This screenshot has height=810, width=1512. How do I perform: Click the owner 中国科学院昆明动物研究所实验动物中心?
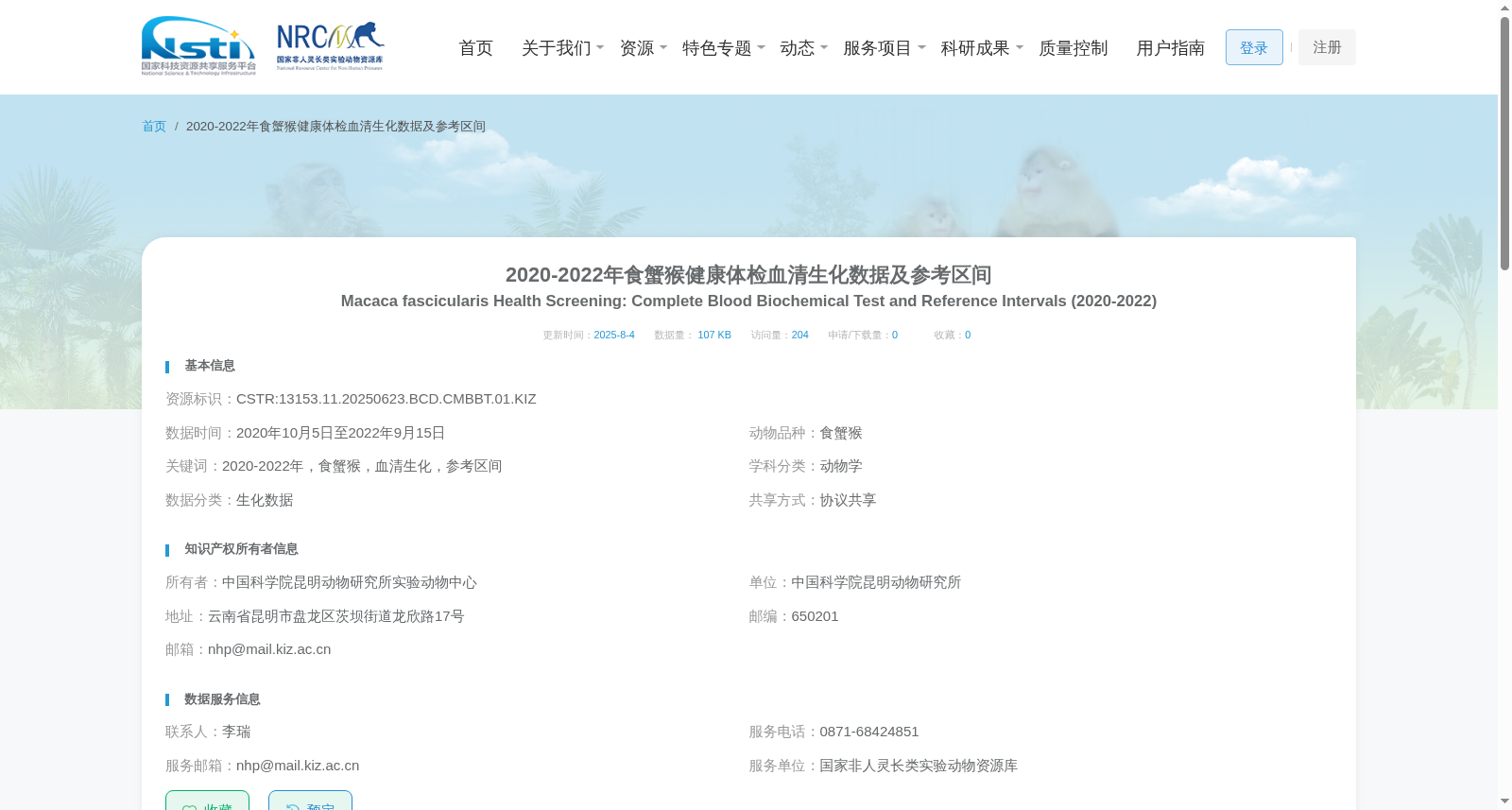350,582
